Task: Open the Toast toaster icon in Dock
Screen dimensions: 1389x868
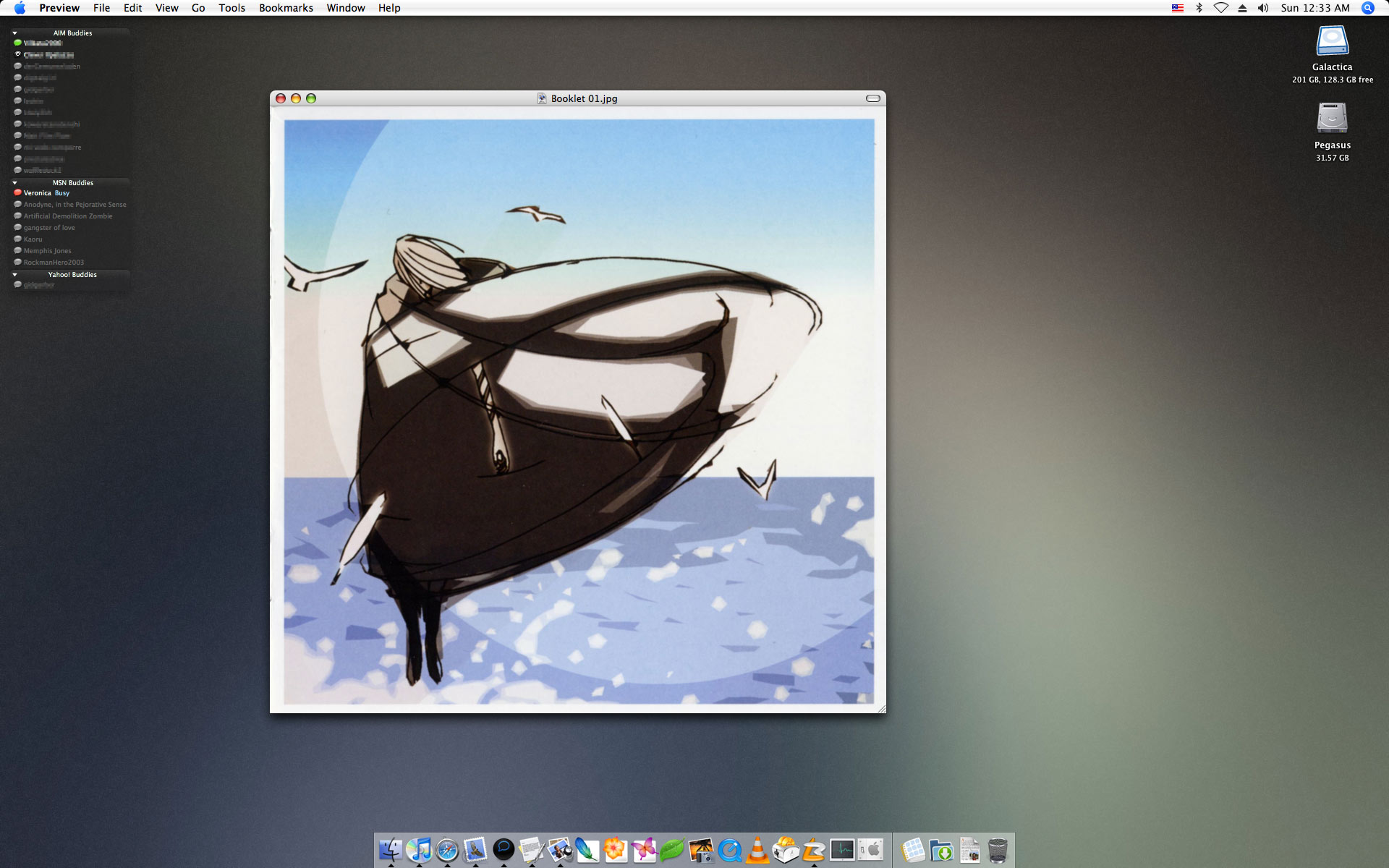Action: pyautogui.click(x=786, y=849)
